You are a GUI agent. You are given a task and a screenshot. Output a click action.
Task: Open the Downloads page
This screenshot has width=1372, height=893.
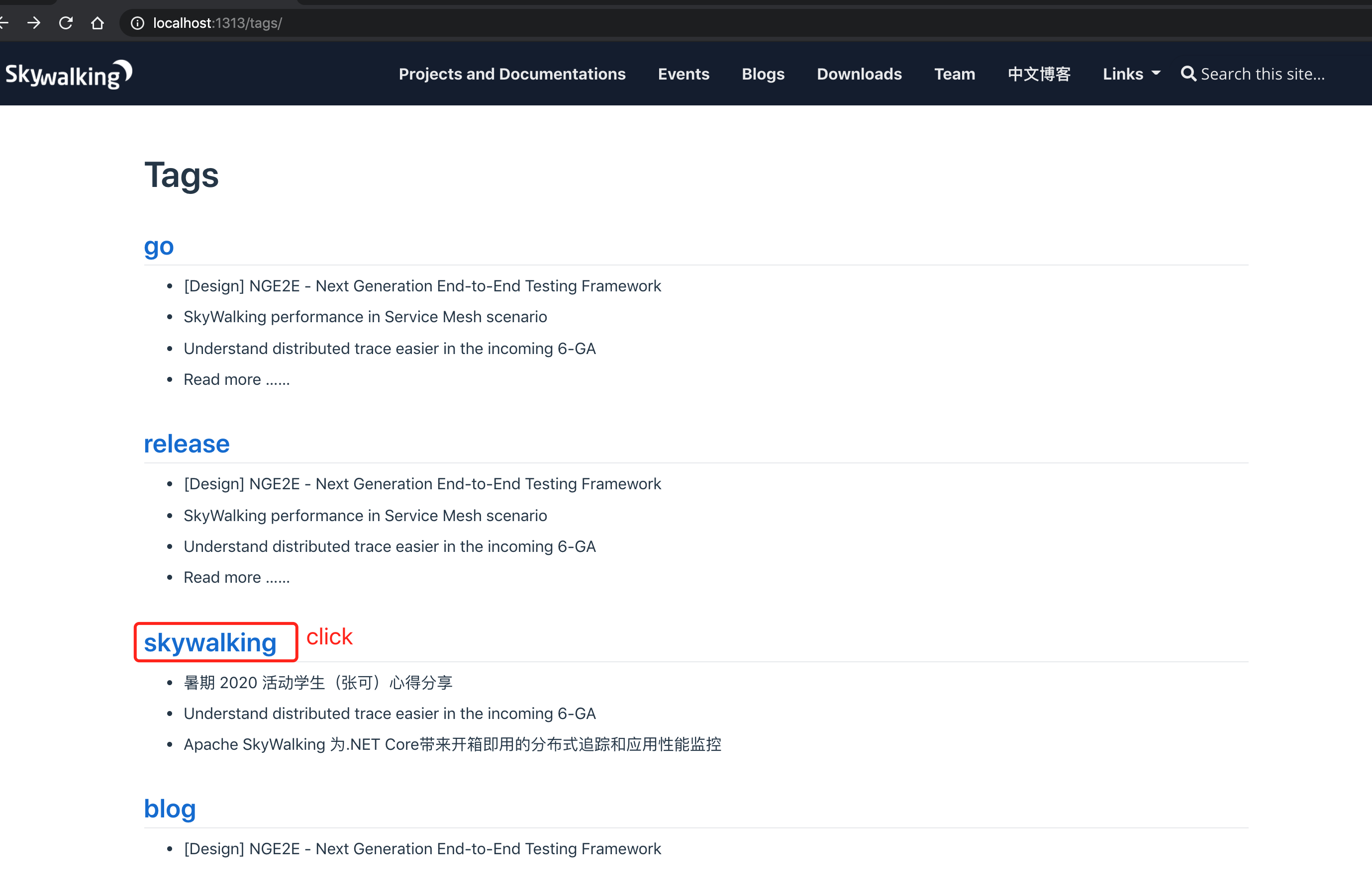(859, 74)
